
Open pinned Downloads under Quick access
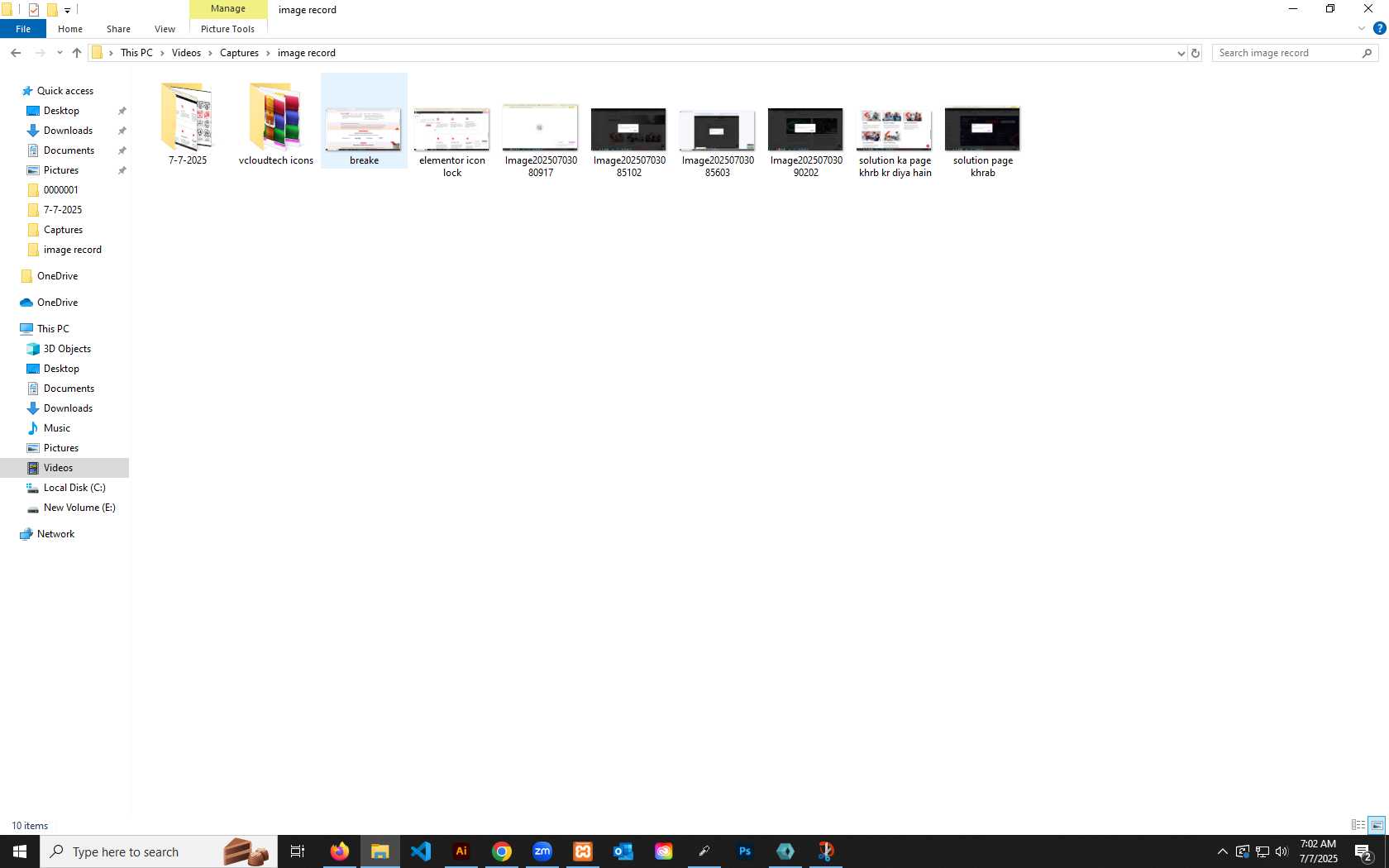pos(68,131)
